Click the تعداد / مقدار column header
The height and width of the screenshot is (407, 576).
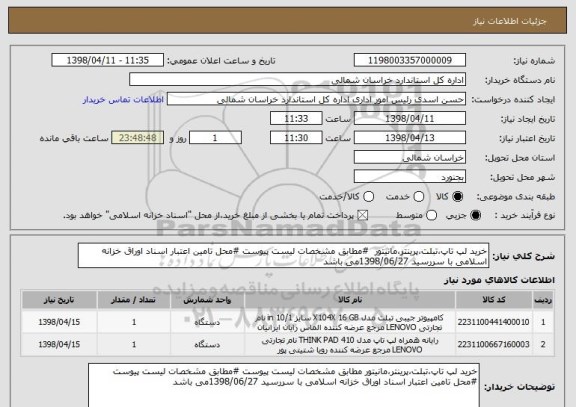(x=134, y=300)
